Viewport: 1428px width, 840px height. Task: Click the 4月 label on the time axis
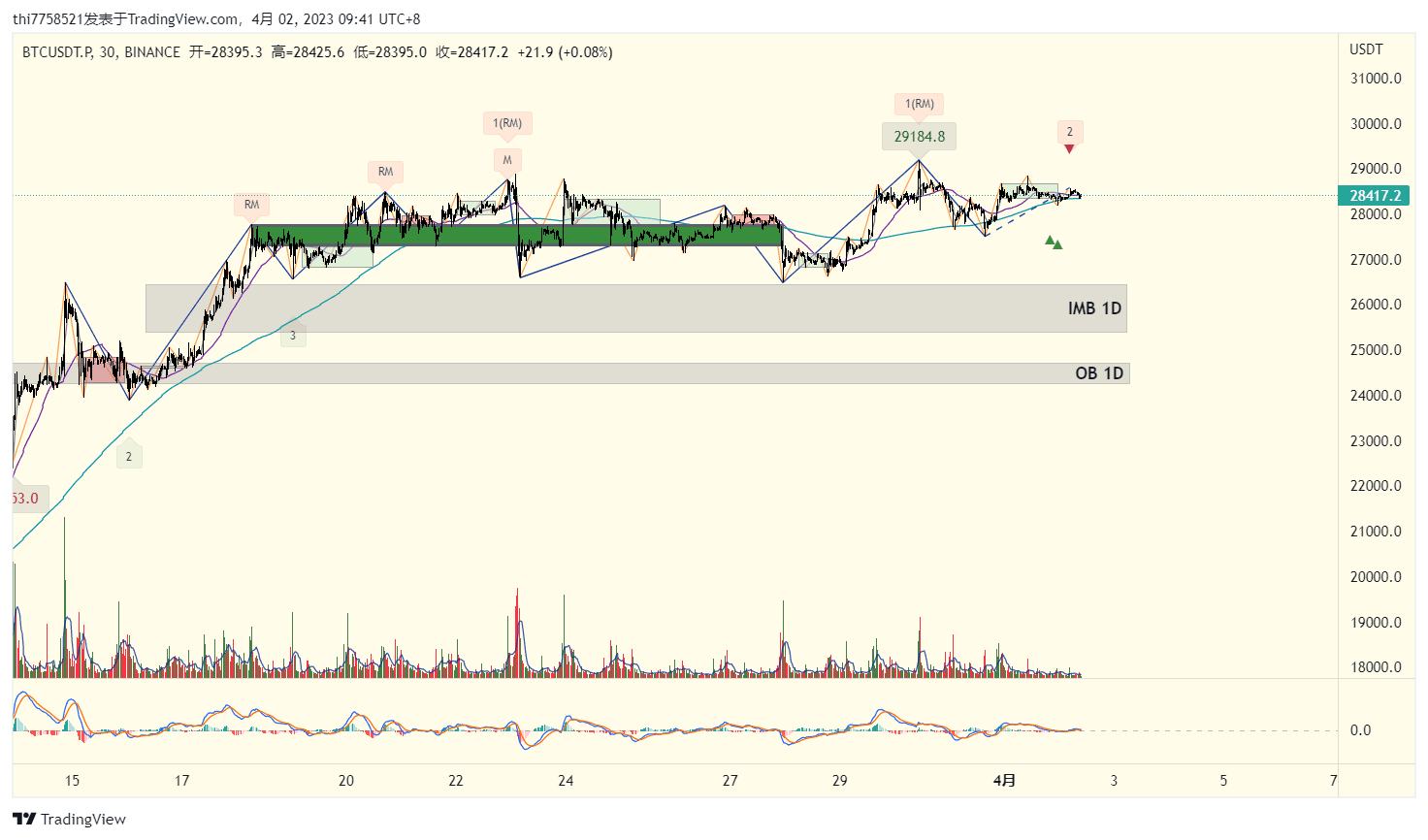(x=1005, y=780)
